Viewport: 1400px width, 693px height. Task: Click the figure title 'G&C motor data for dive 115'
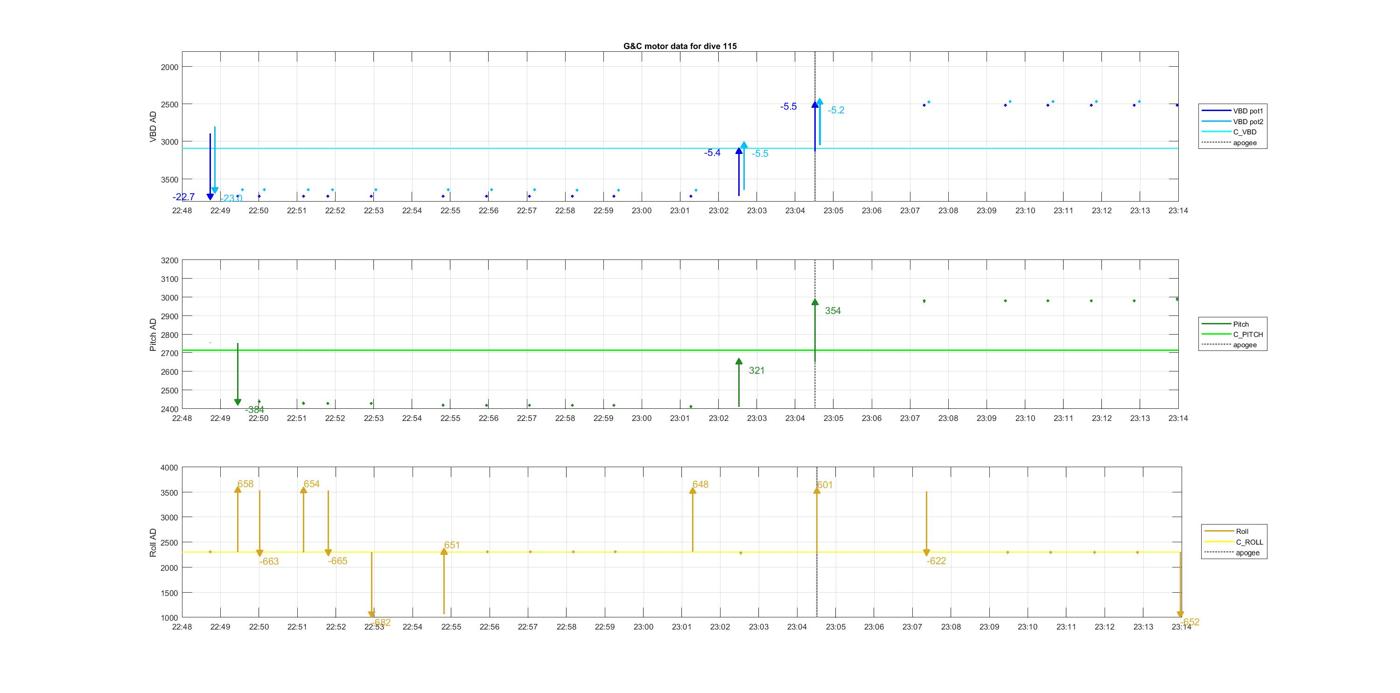(x=680, y=46)
